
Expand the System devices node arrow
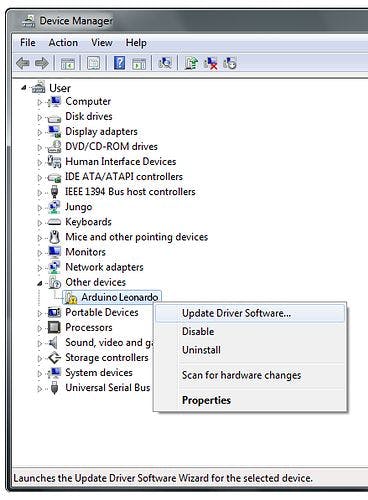click(40, 373)
